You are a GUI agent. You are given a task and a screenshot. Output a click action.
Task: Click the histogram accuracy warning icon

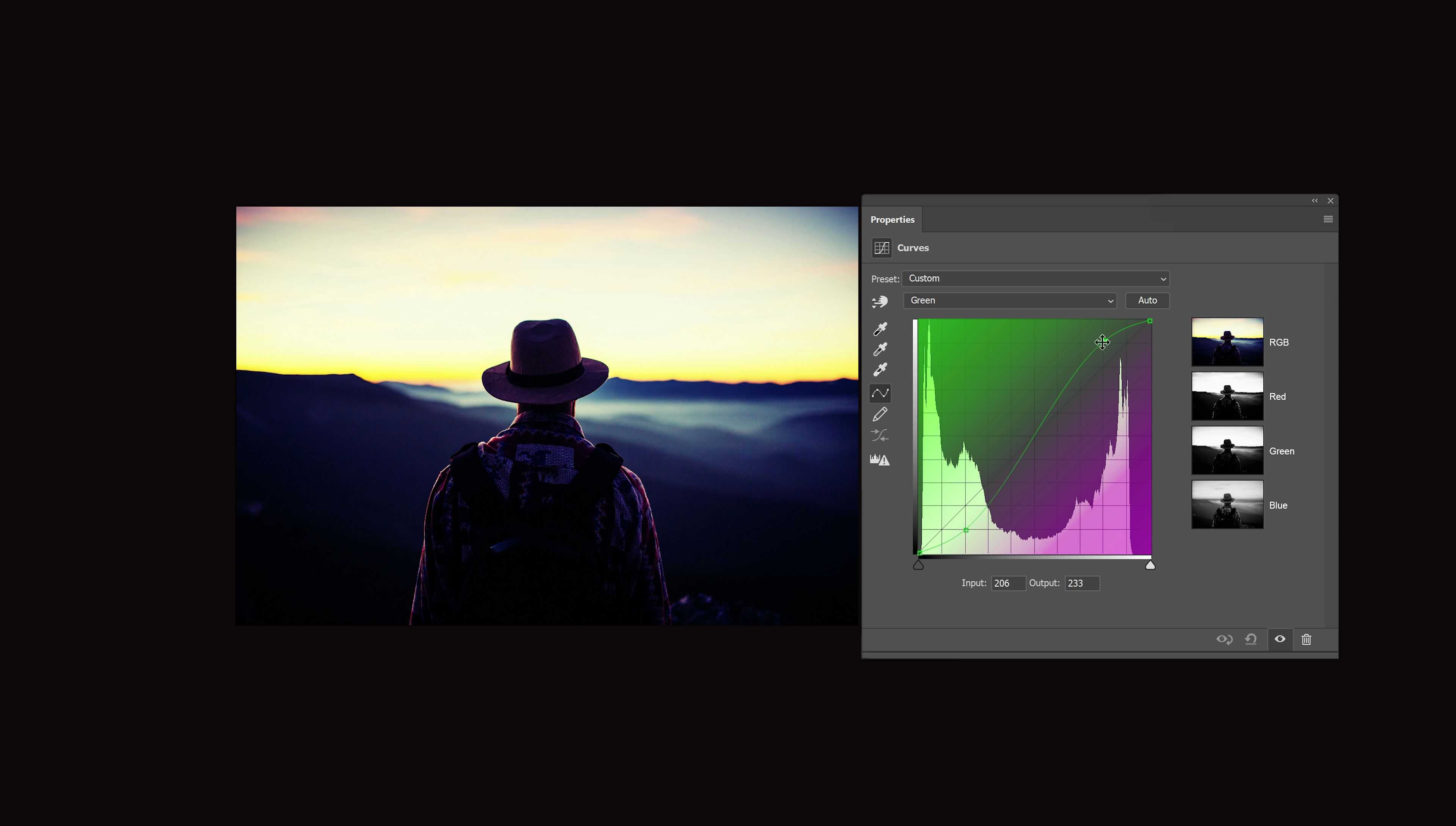tap(880, 460)
